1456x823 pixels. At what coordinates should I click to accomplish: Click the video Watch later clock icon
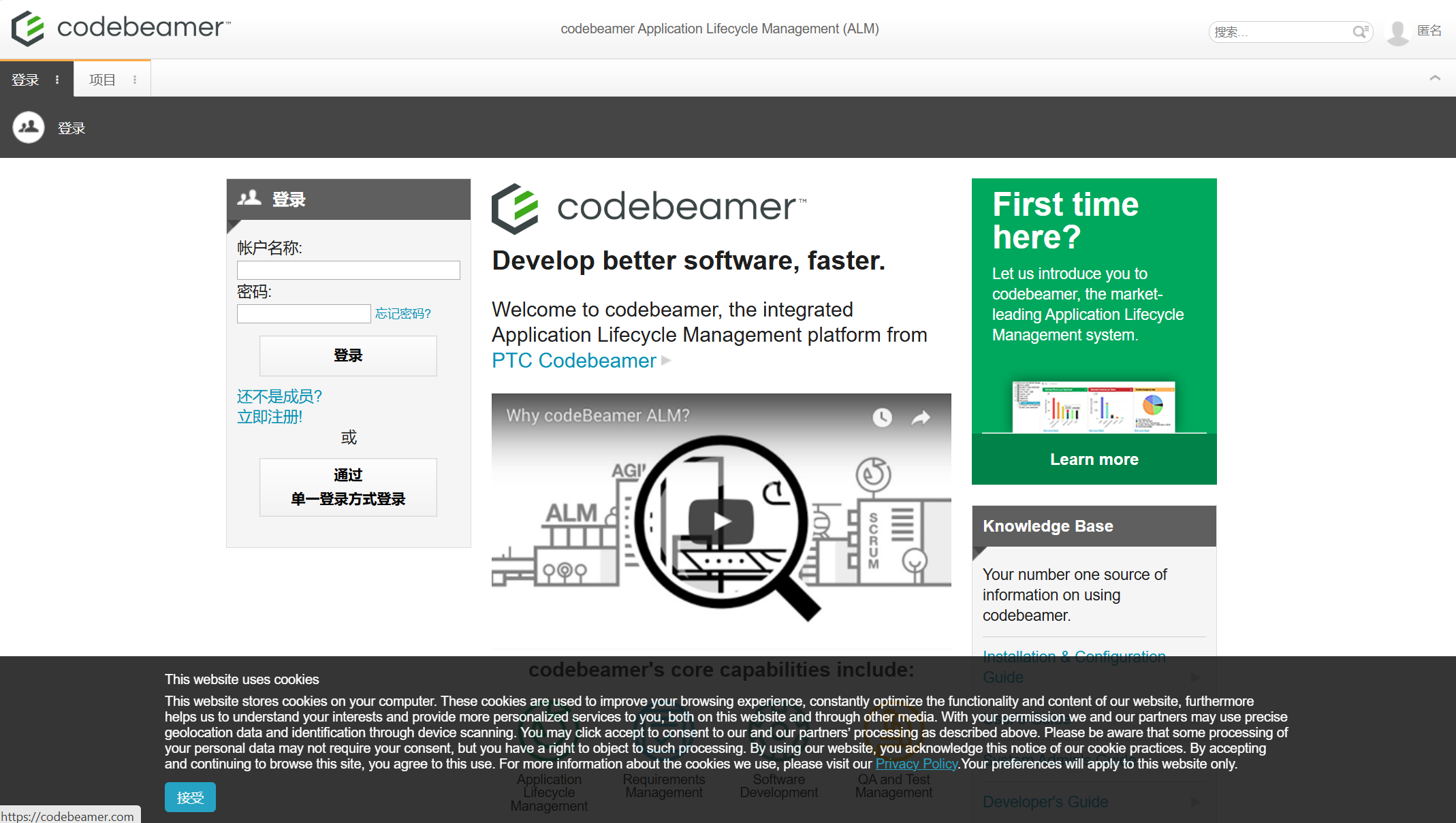tap(882, 417)
